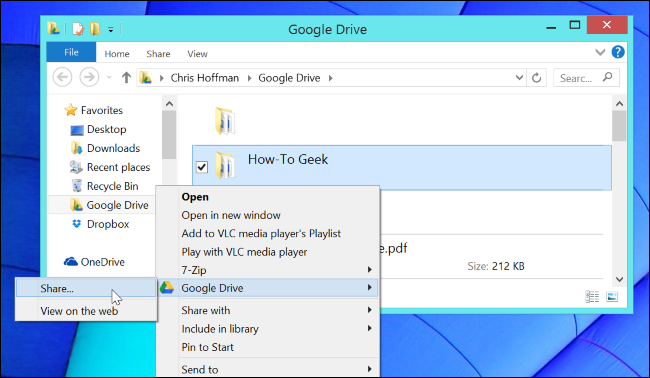The image size is (650, 378).
Task: Click the How-To Geek folder icon
Action: click(225, 165)
